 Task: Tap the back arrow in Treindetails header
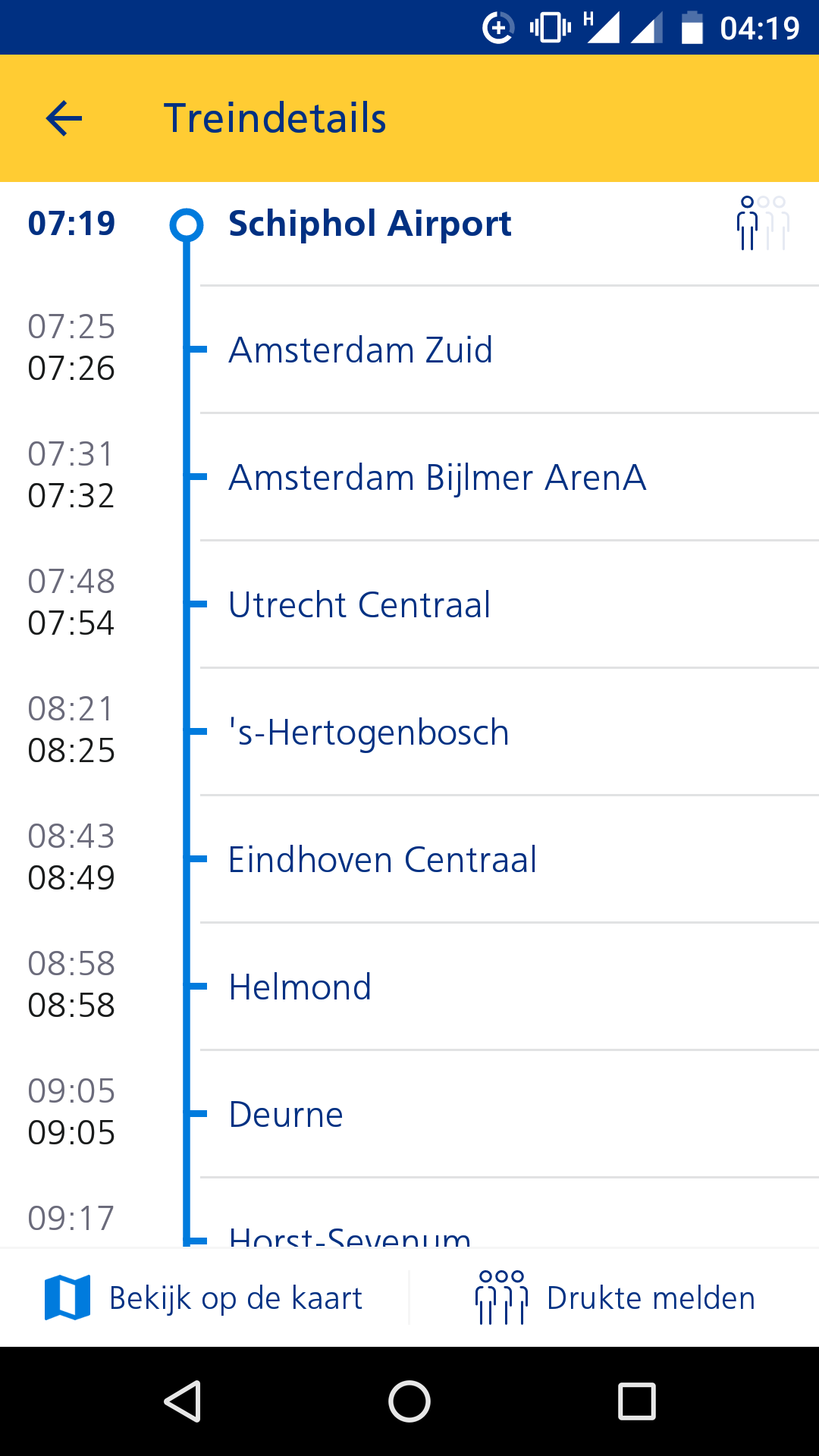pyautogui.click(x=64, y=118)
